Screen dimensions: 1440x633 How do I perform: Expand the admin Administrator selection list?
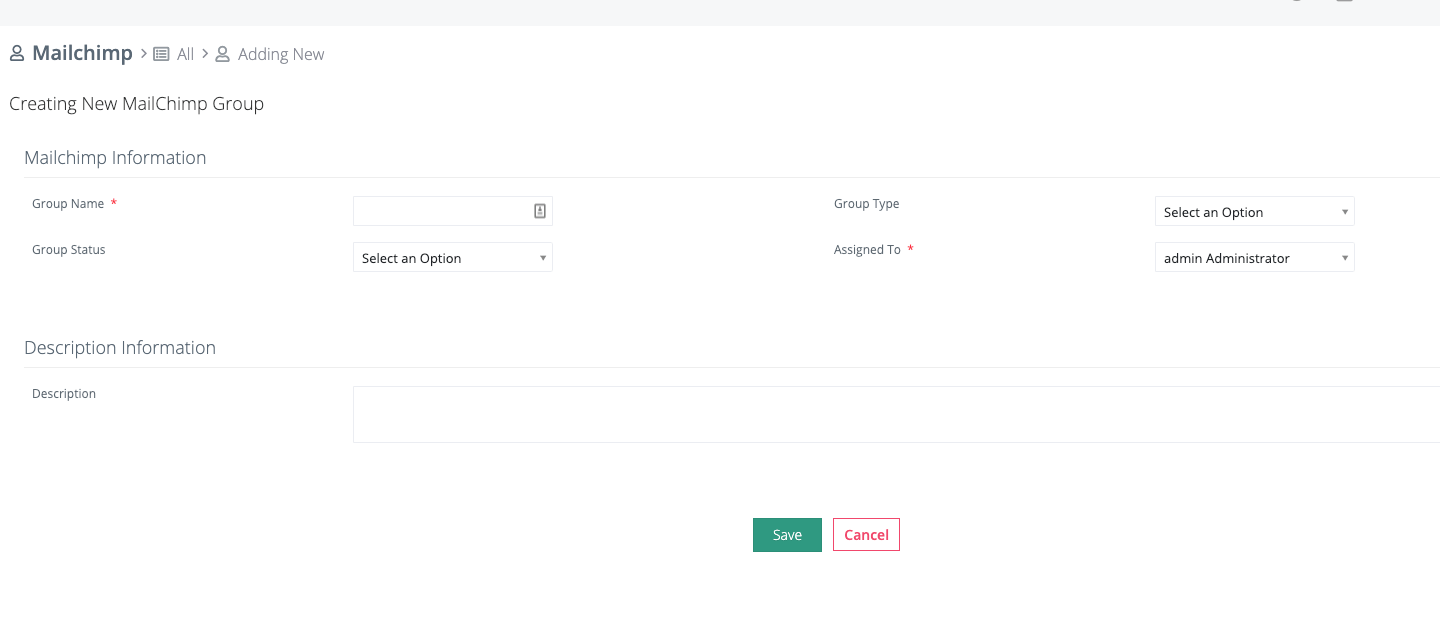point(1254,257)
